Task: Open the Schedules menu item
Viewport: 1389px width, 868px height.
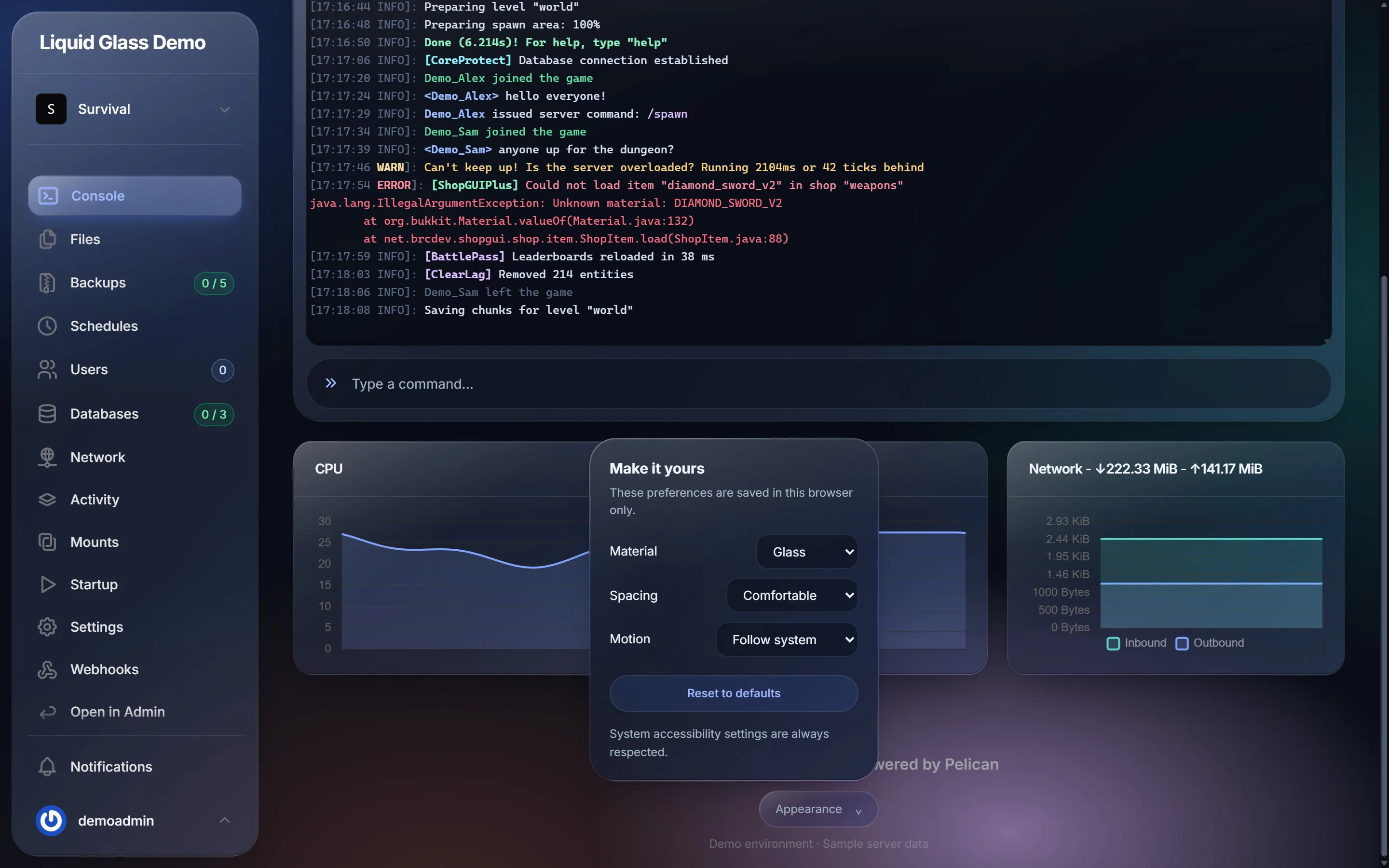Action: [135, 326]
